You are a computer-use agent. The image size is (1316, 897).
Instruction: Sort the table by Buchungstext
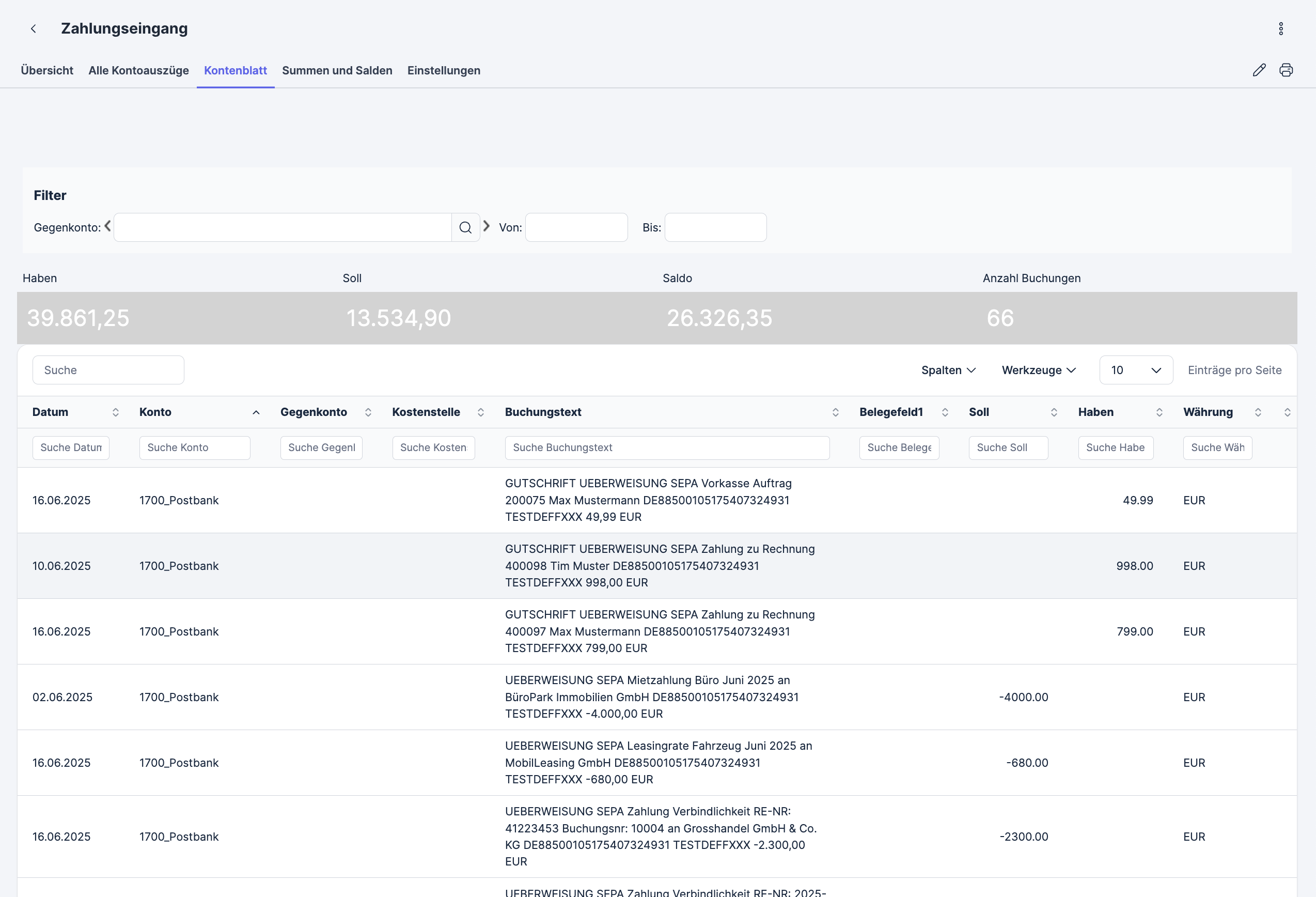click(x=835, y=412)
